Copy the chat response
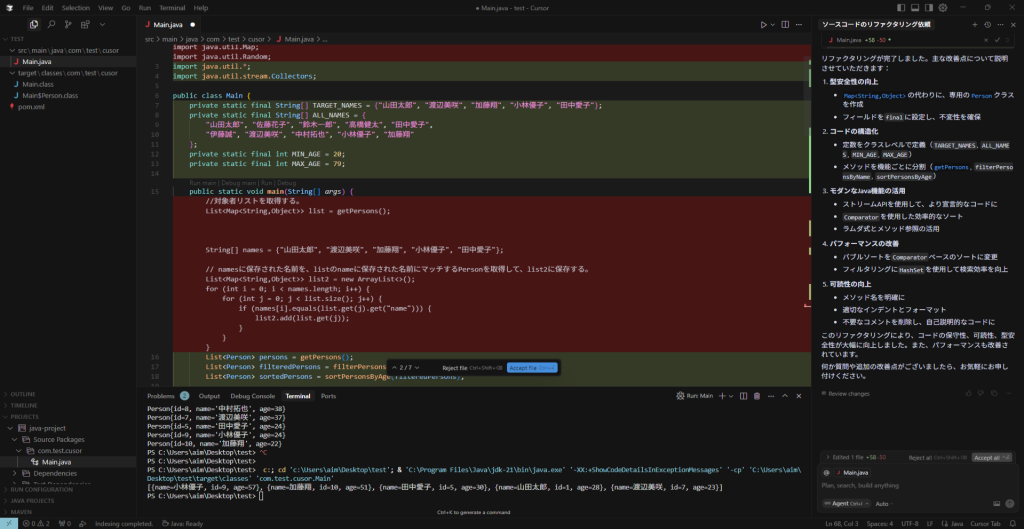Image resolution: width=1024 pixels, height=529 pixels. pyautogui.click(x=994, y=393)
